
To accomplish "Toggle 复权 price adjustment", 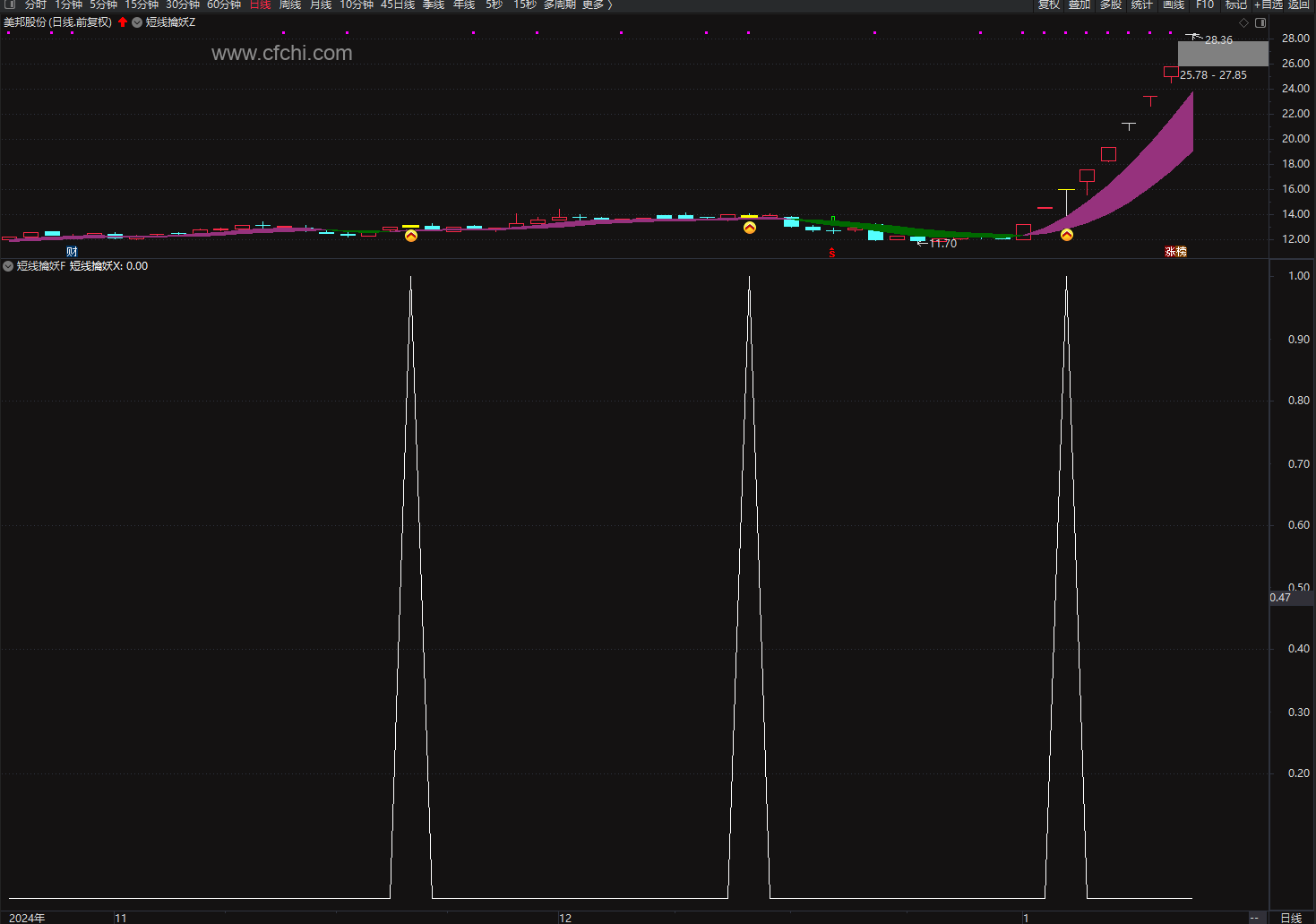I will click(1049, 4).
